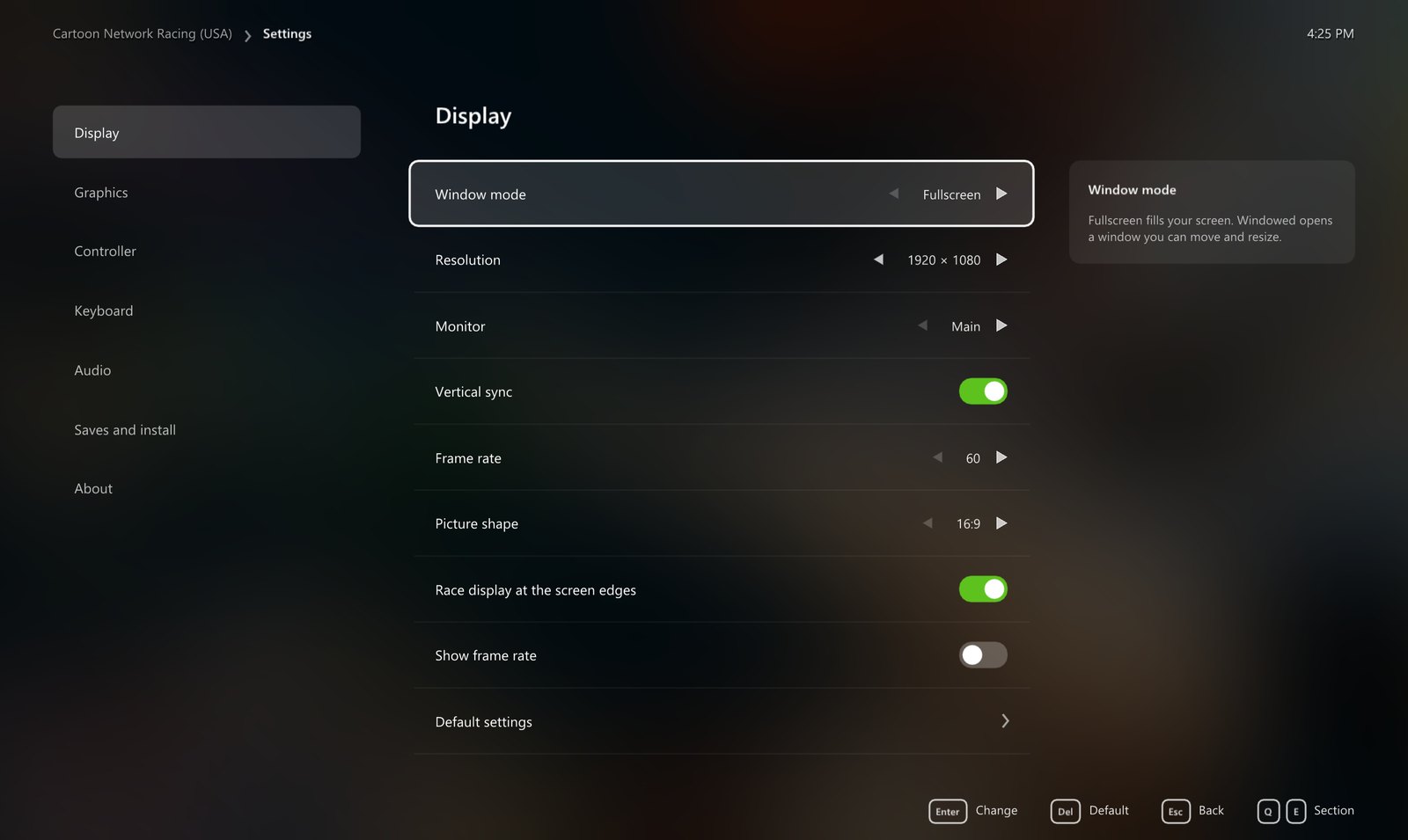Click the 60 frame rate value

972,458
